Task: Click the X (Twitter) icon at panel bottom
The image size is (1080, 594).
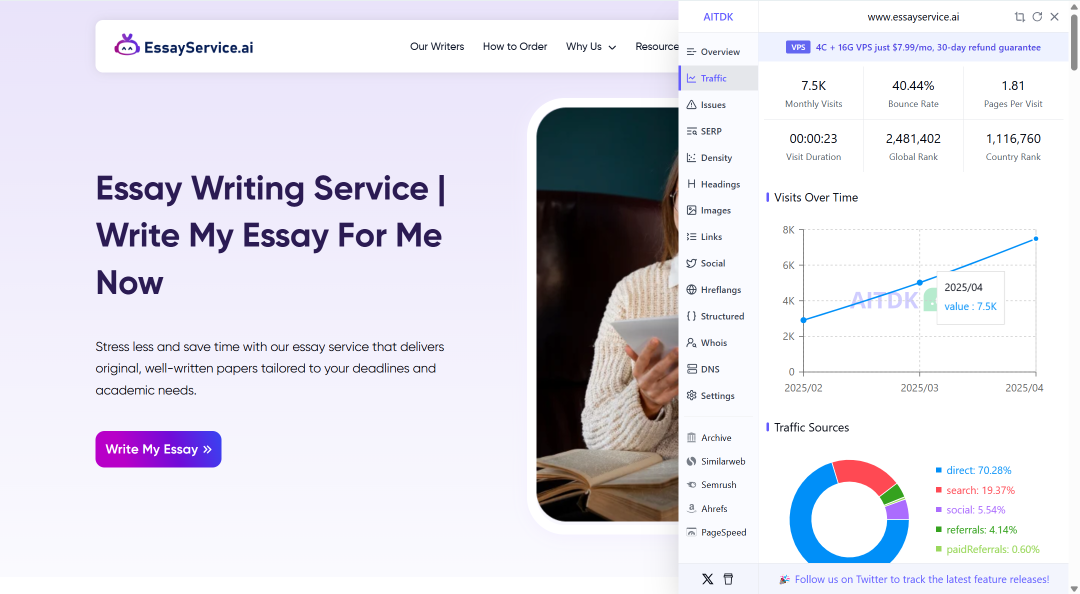Action: [707, 579]
